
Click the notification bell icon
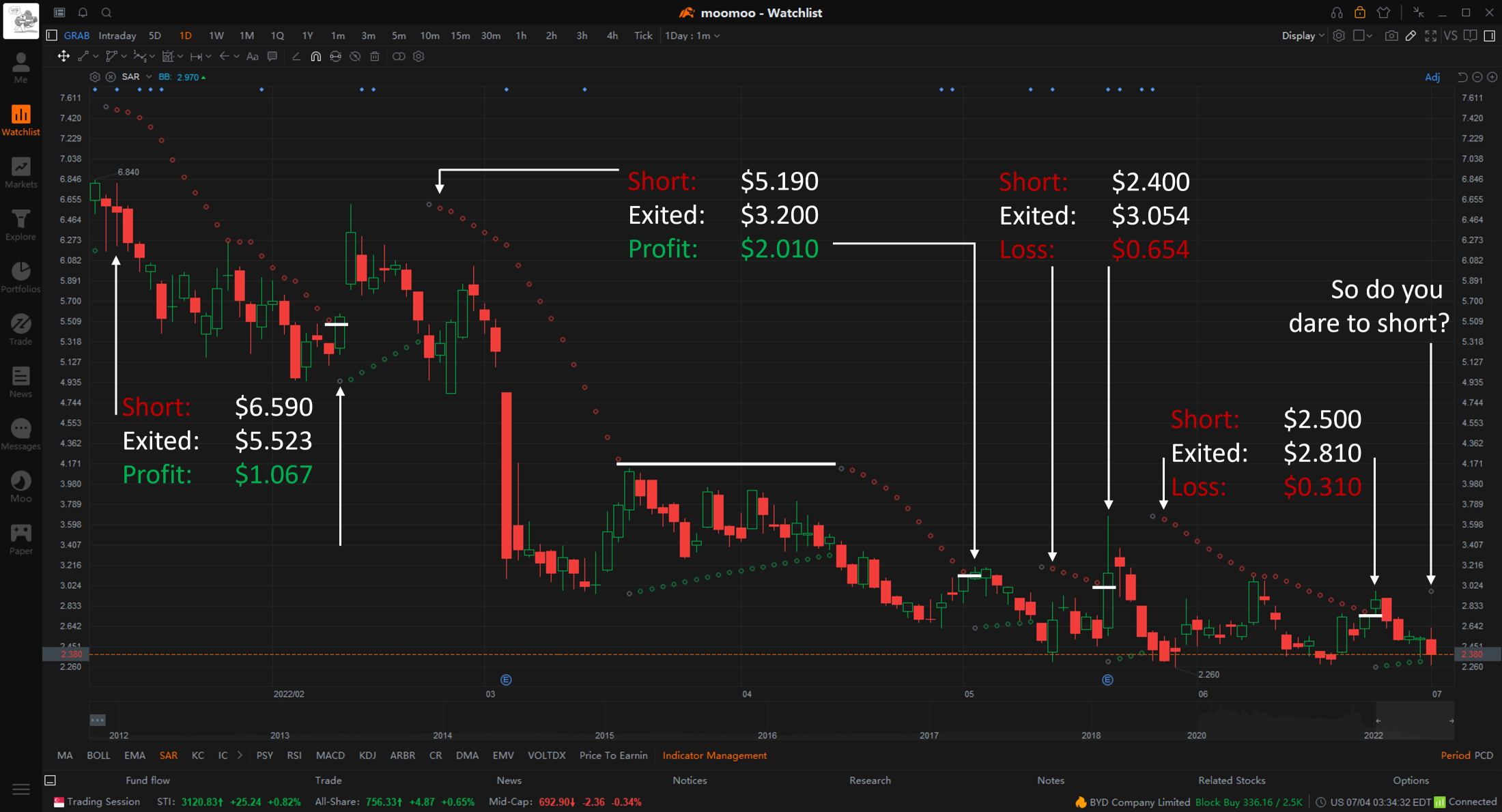[x=83, y=12]
